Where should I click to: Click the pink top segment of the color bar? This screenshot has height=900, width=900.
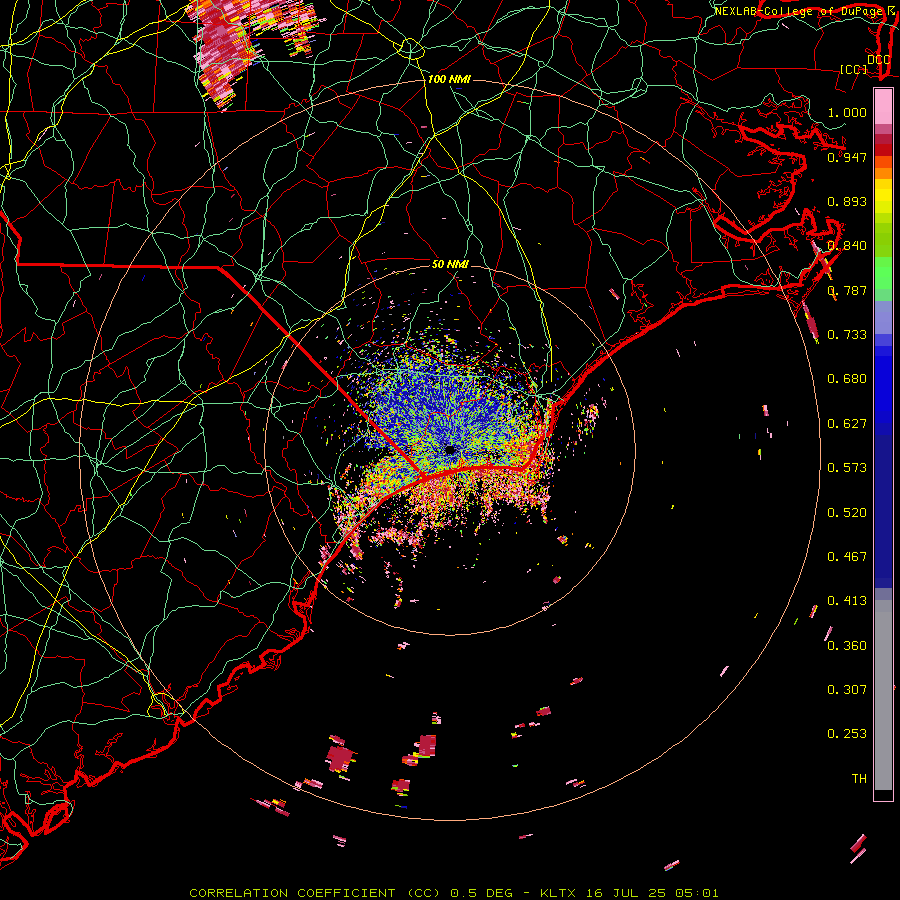click(x=883, y=107)
